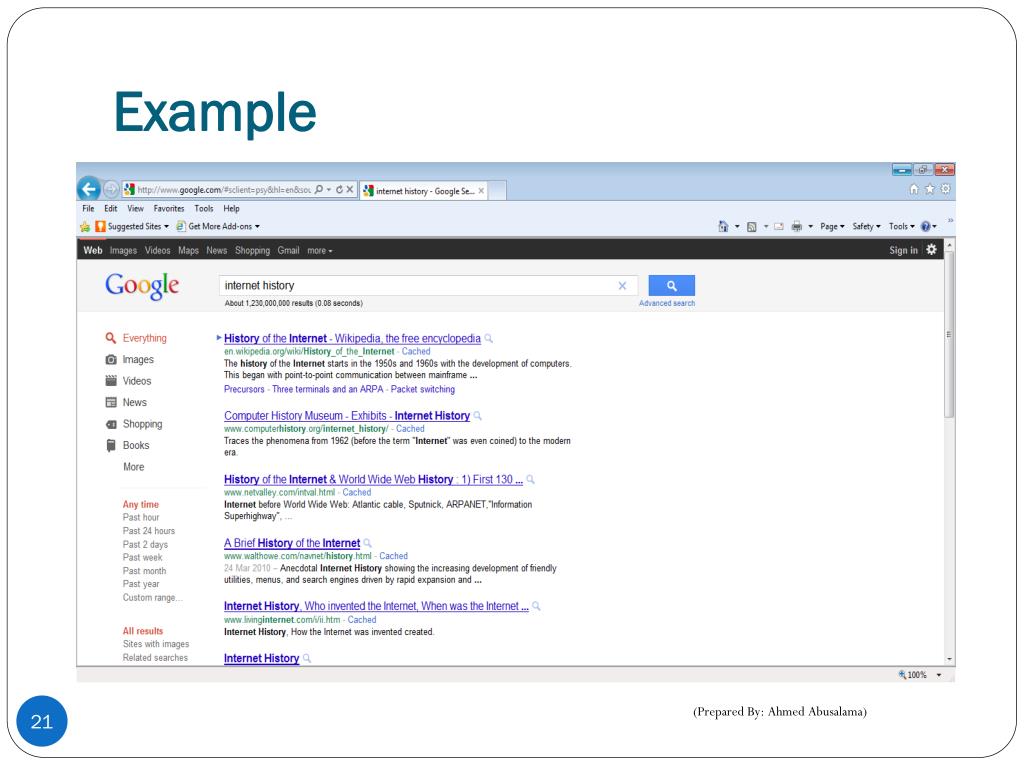Screen dimensions: 1024x768
Task: Select 'Sites with images' result option
Action: [x=156, y=644]
